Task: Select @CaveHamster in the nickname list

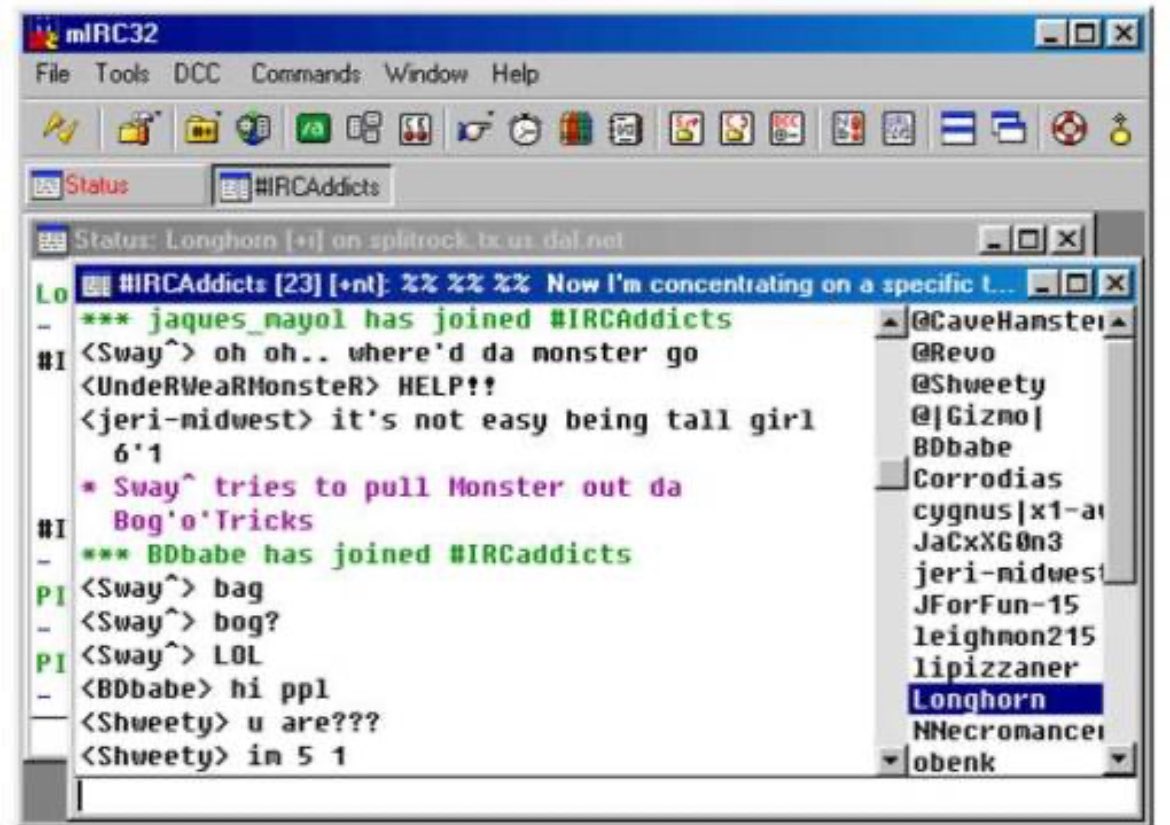Action: point(1005,322)
